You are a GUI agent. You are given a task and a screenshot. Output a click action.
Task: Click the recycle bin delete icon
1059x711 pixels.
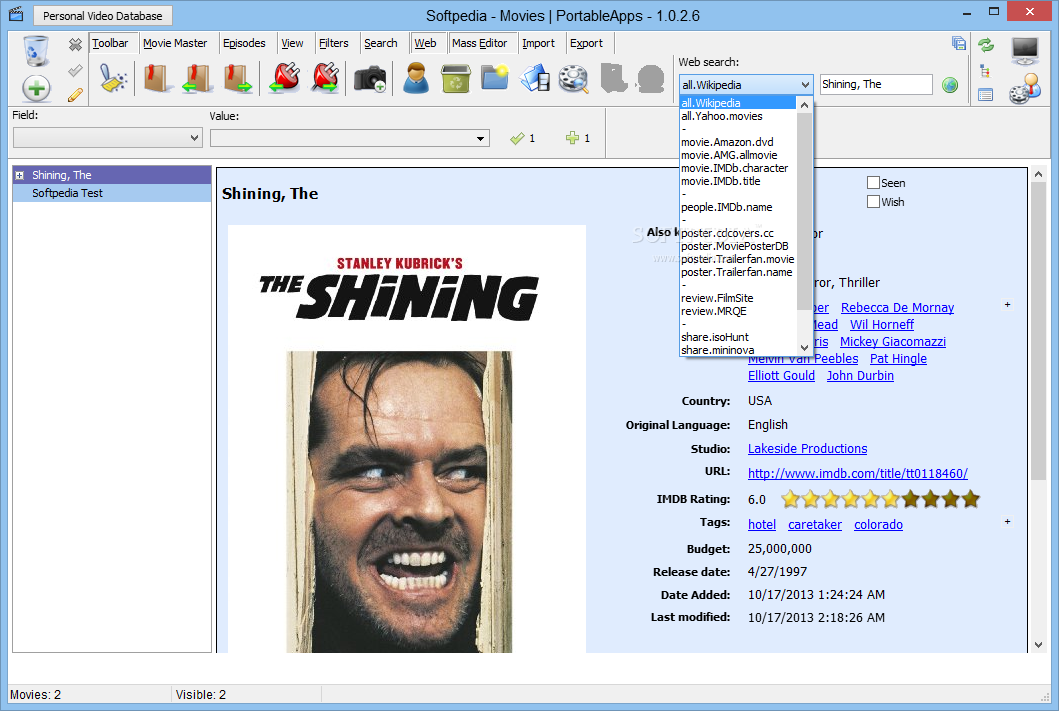(36, 51)
